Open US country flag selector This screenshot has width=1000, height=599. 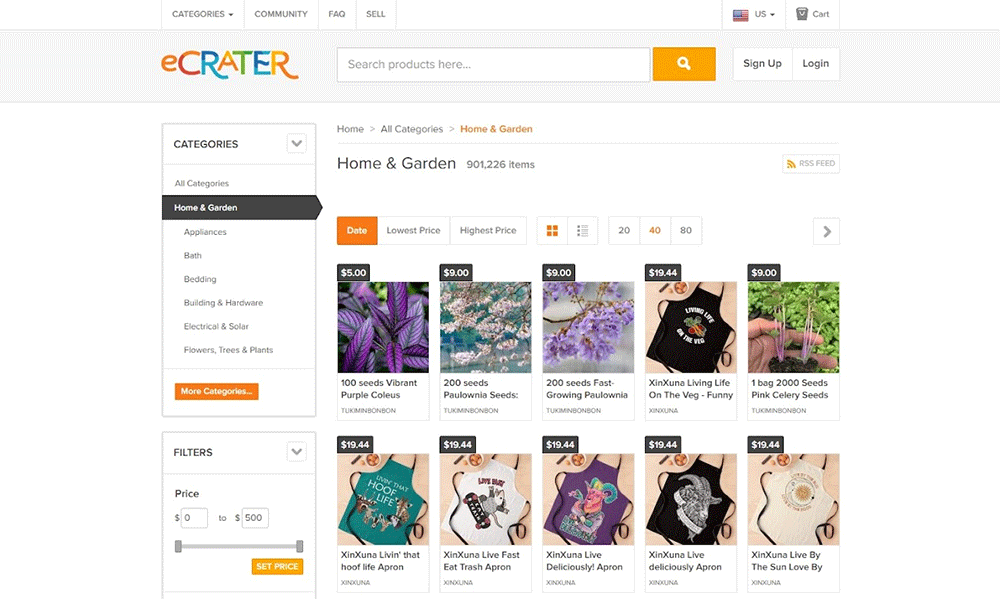click(x=754, y=14)
